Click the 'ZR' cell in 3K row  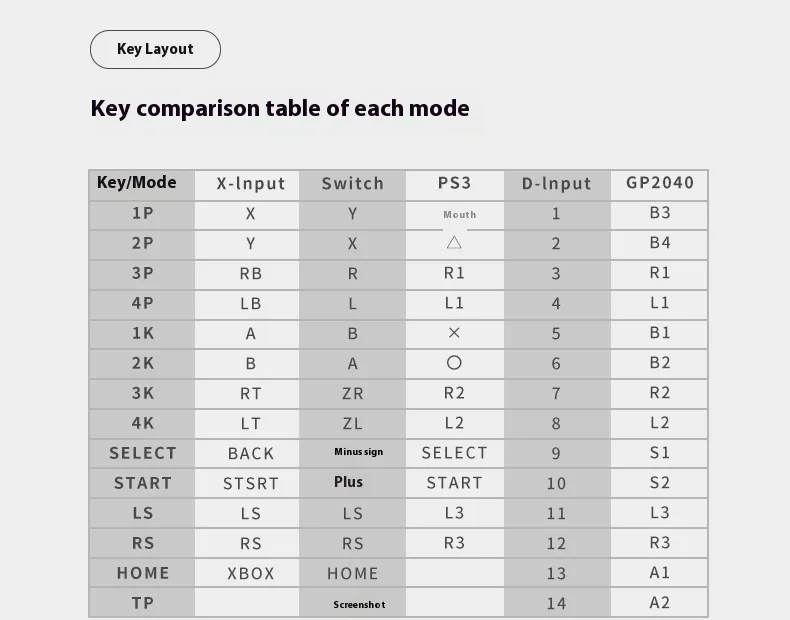coord(353,393)
